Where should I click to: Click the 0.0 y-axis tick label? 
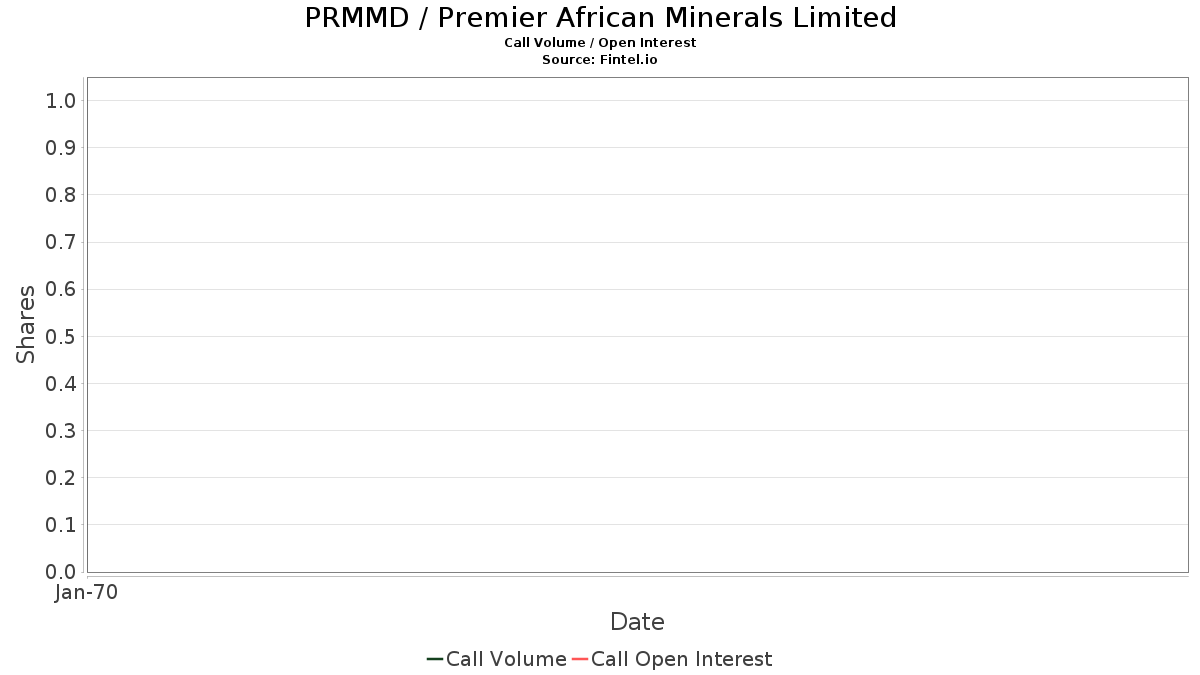point(61,572)
